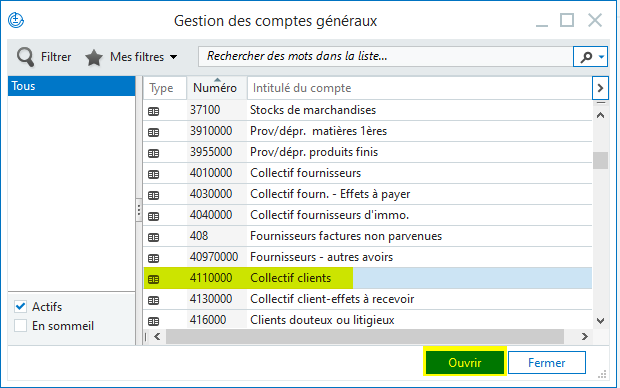Expand the search options dropdown arrow
The image size is (620, 388).
point(601,57)
